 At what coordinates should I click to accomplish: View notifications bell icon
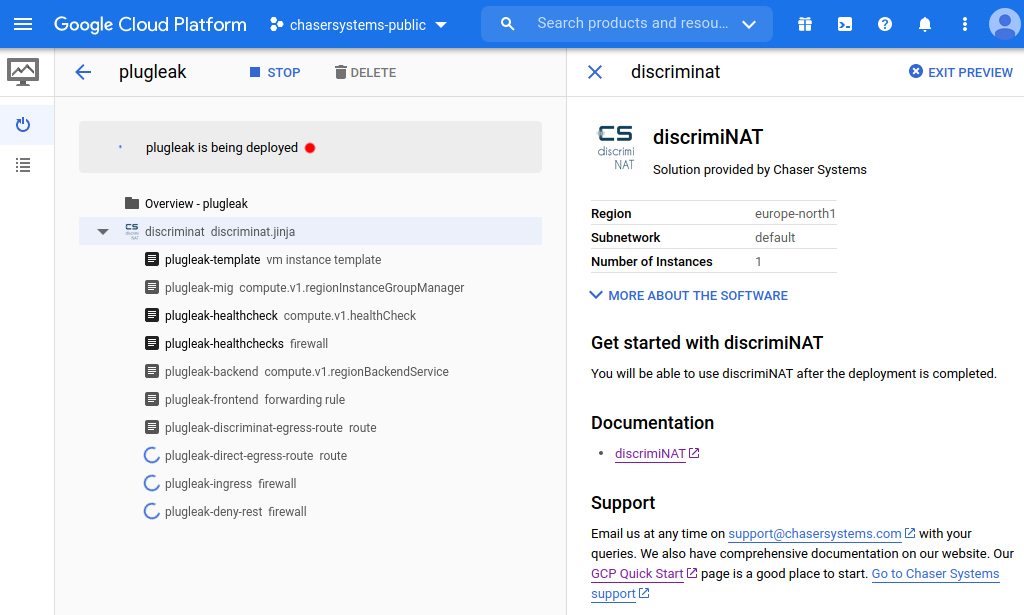(925, 24)
